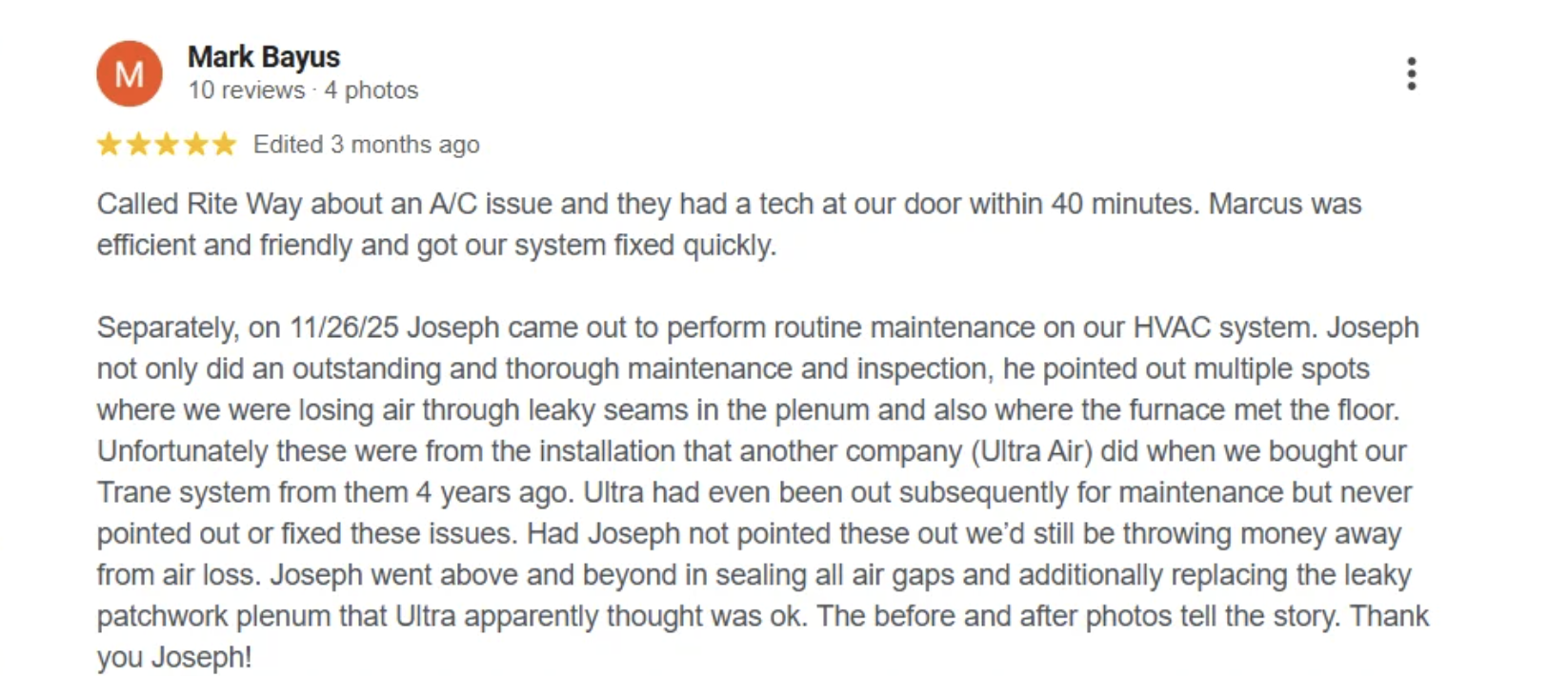The height and width of the screenshot is (676, 1568).
Task: Click the fourth gold rating star
Action: pos(195,145)
